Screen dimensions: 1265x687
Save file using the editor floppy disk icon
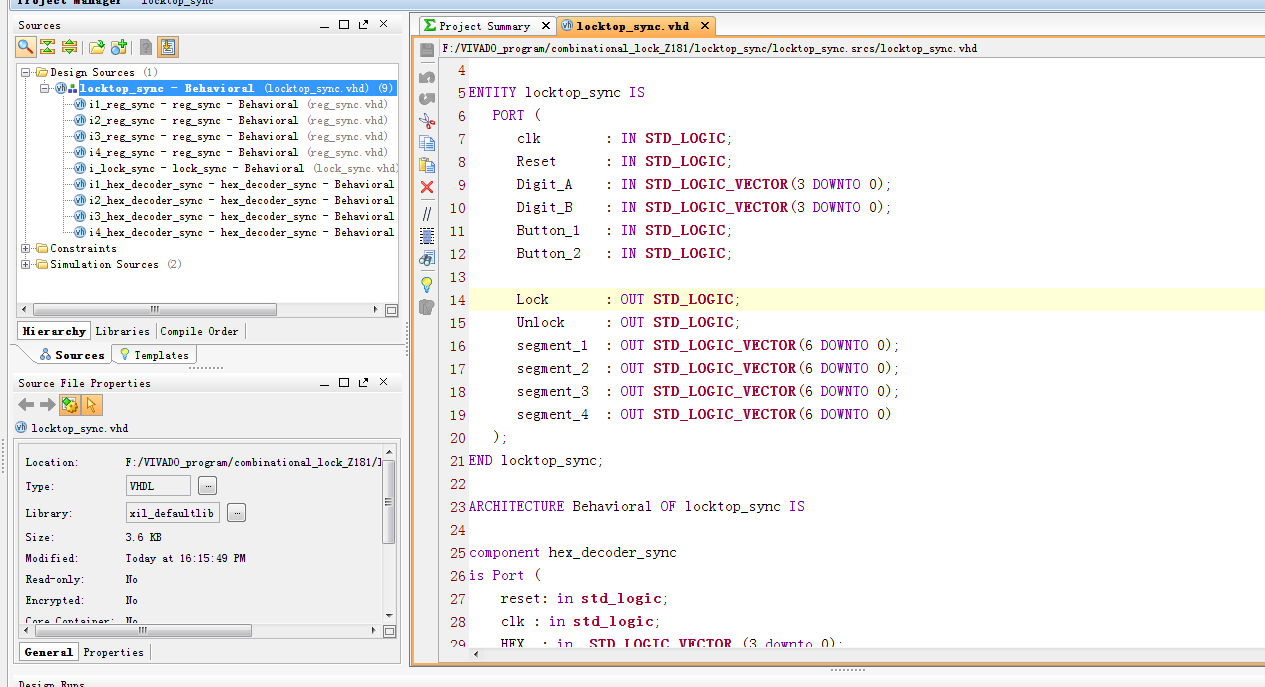(427, 50)
